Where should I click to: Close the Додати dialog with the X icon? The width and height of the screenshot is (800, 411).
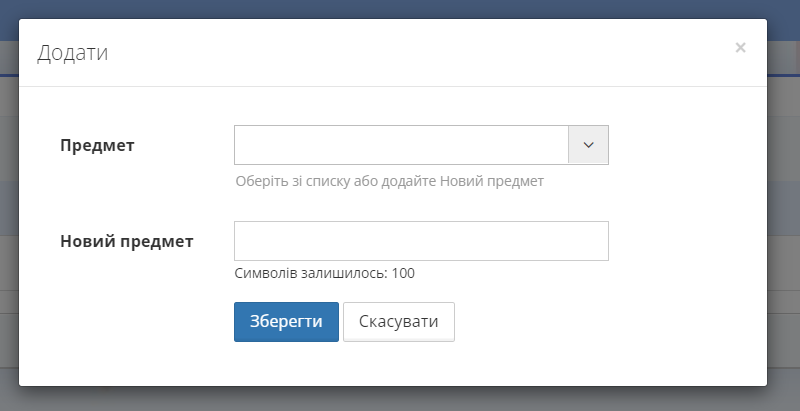tap(740, 47)
